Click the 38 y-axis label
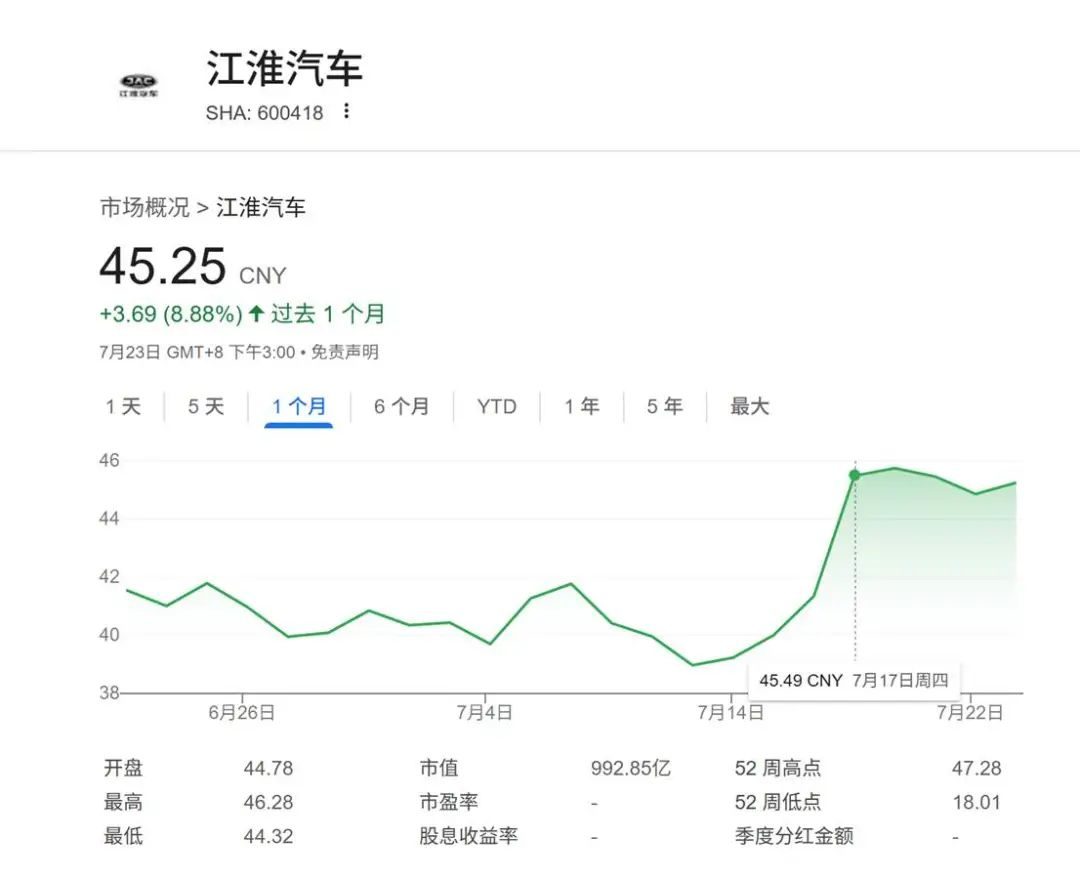1080x880 pixels. (109, 693)
